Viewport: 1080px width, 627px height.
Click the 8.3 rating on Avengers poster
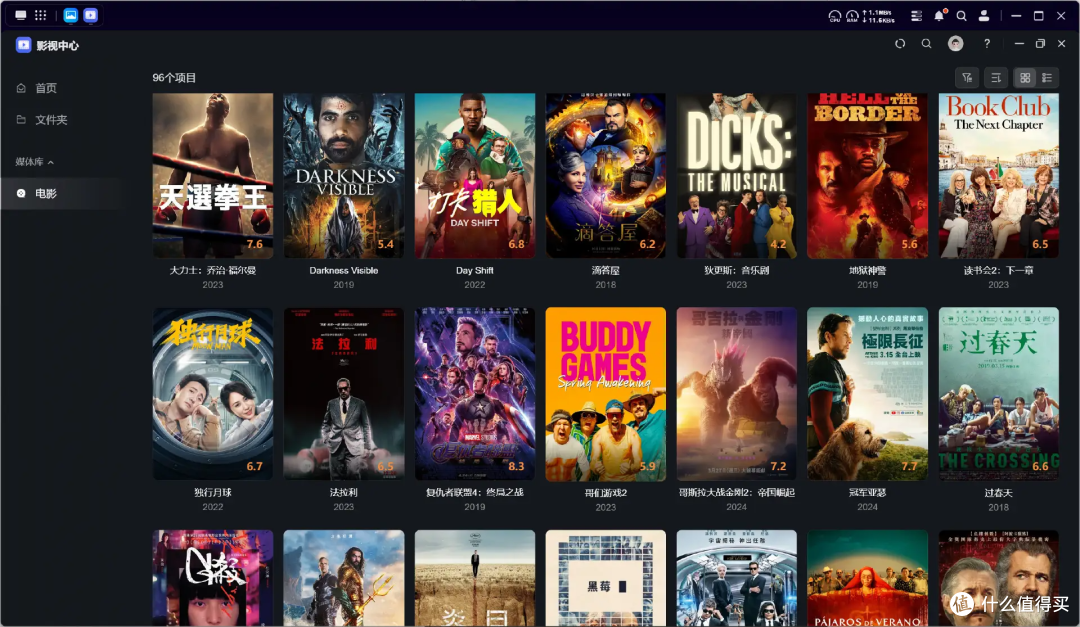(x=517, y=466)
